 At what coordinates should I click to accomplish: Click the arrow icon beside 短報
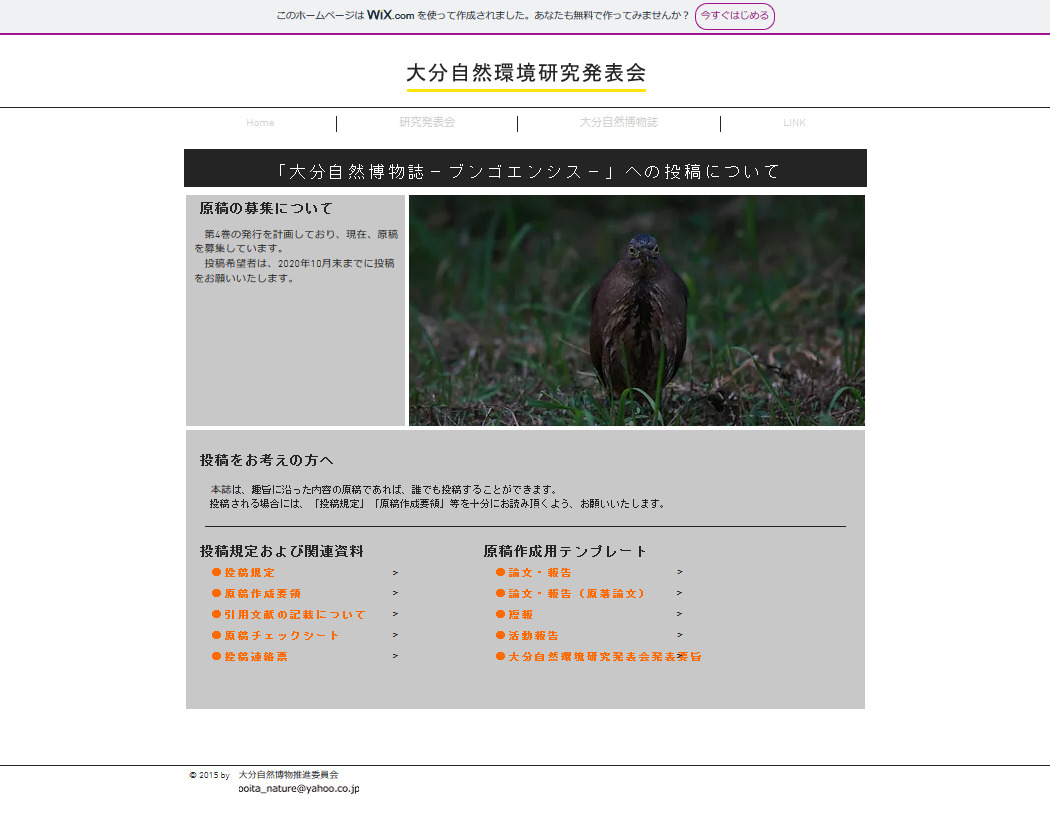[679, 615]
